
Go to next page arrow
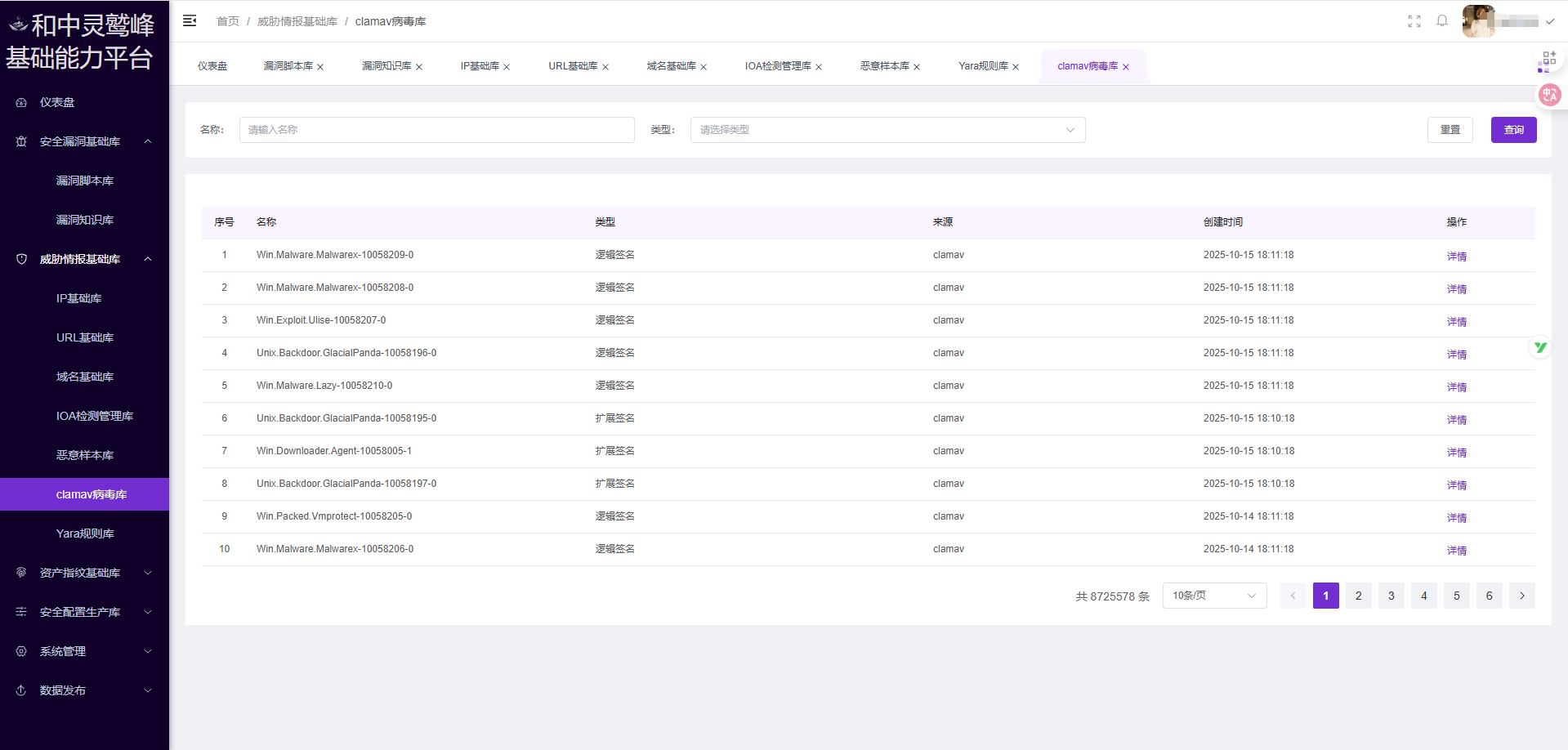1521,596
